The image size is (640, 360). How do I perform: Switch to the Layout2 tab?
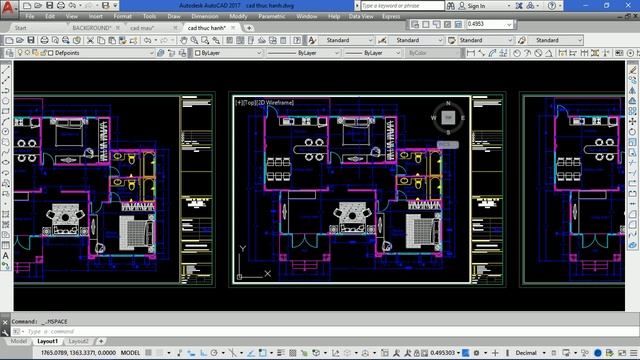(x=78, y=341)
